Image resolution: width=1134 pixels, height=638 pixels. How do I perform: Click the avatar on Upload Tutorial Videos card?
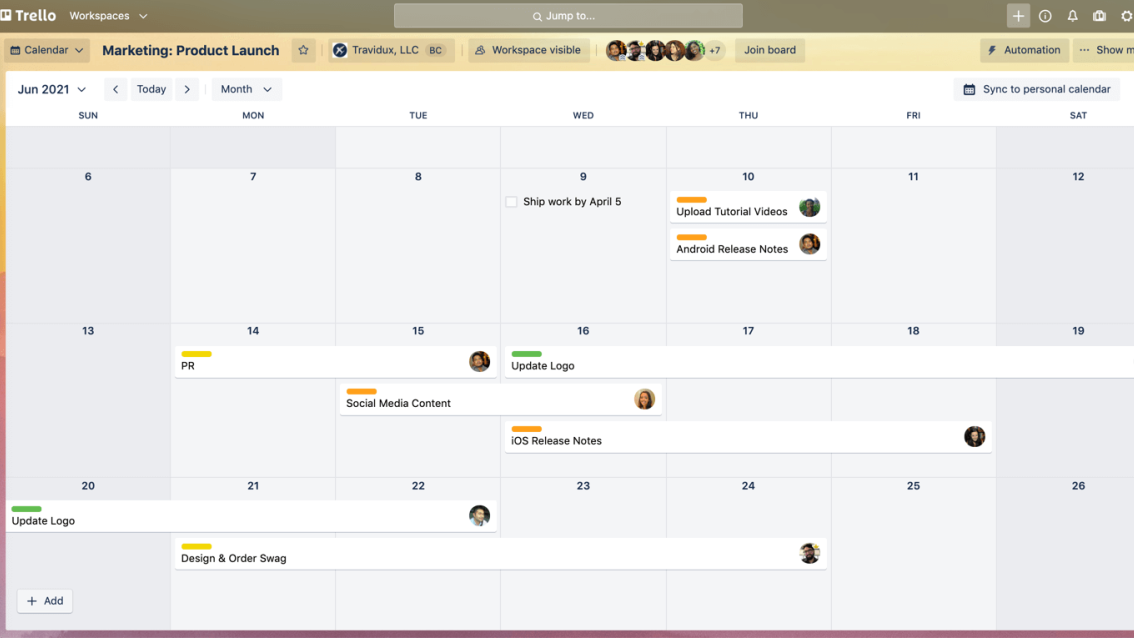809,207
